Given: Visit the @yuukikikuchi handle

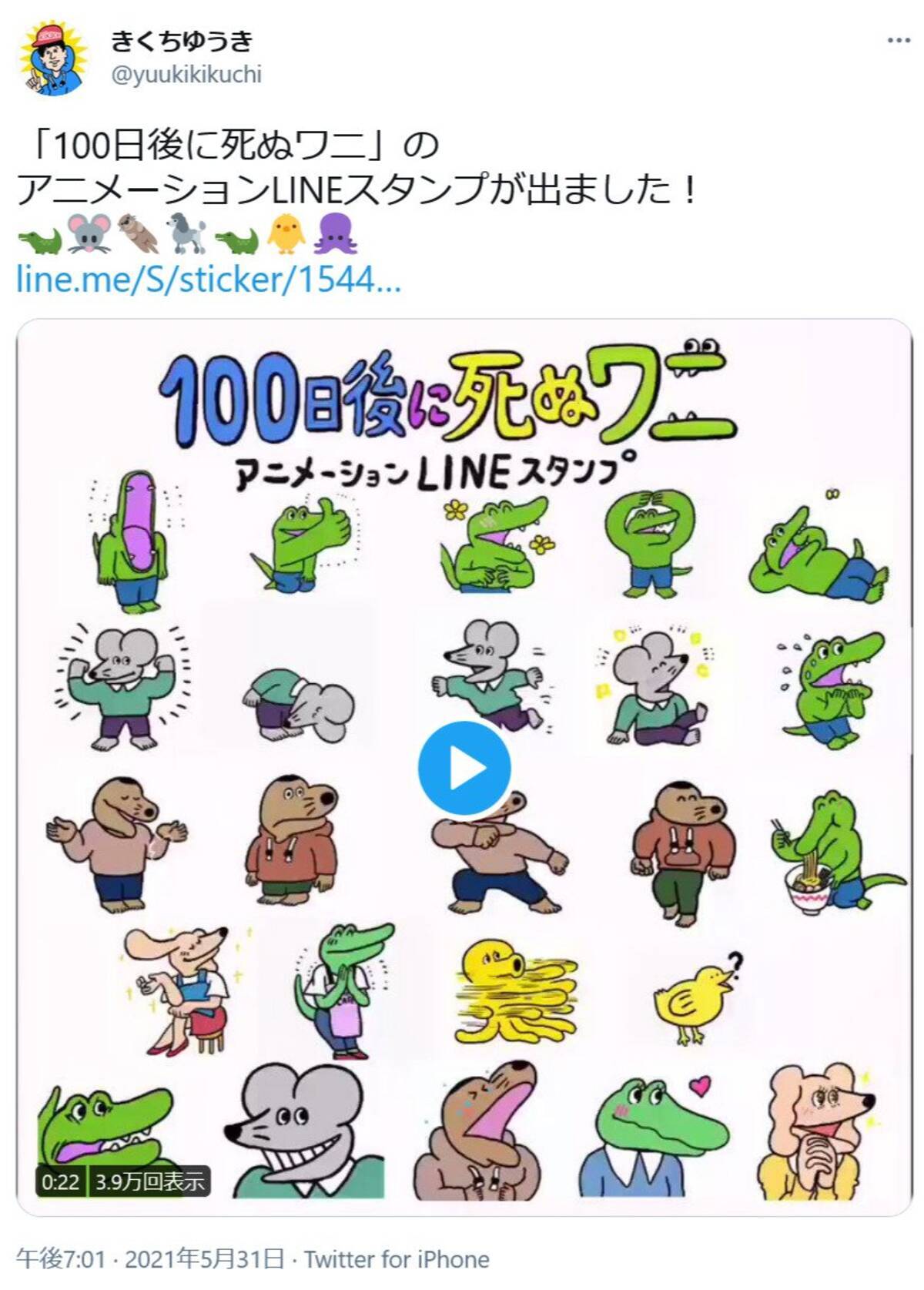Looking at the screenshot, I should [x=187, y=75].
